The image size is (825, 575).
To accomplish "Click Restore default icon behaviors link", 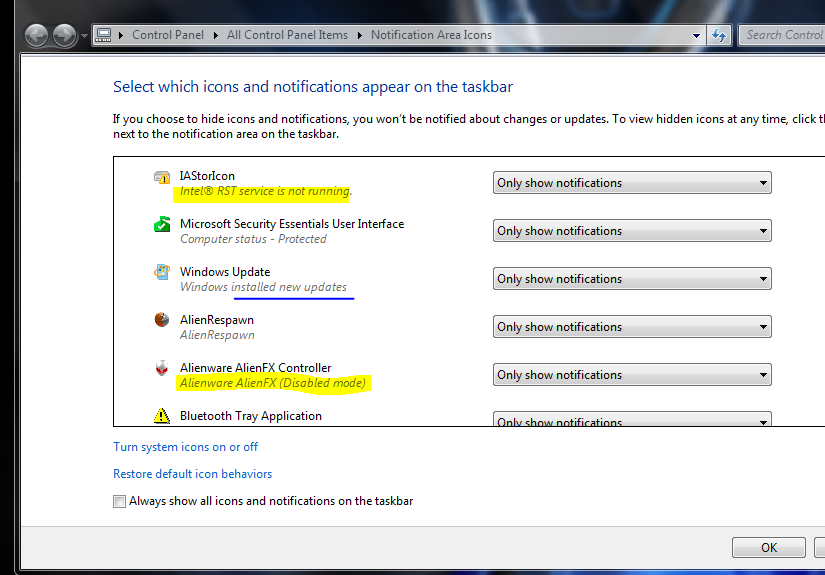I will coord(193,474).
